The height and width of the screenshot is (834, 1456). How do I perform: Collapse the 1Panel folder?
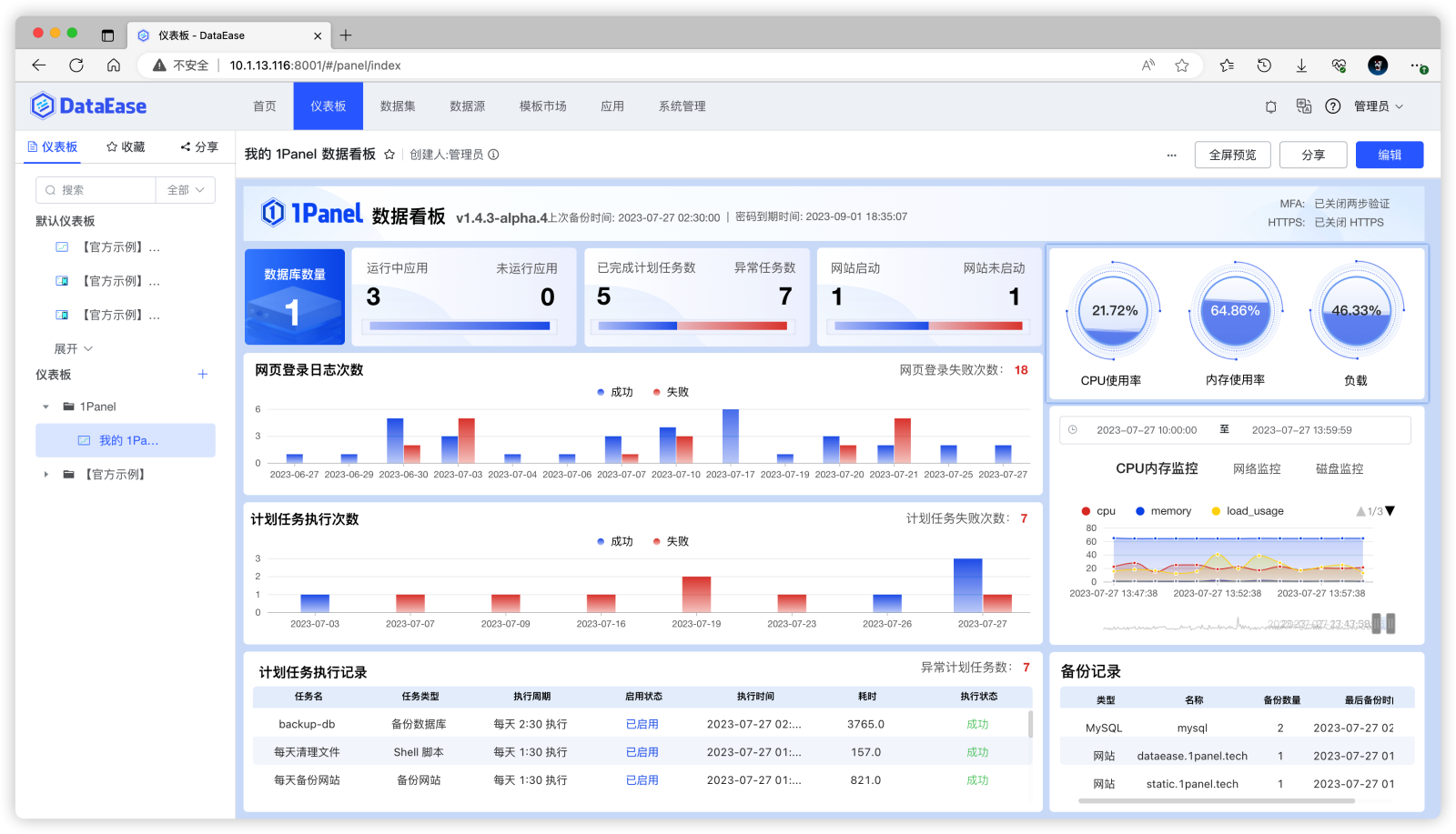pos(45,407)
